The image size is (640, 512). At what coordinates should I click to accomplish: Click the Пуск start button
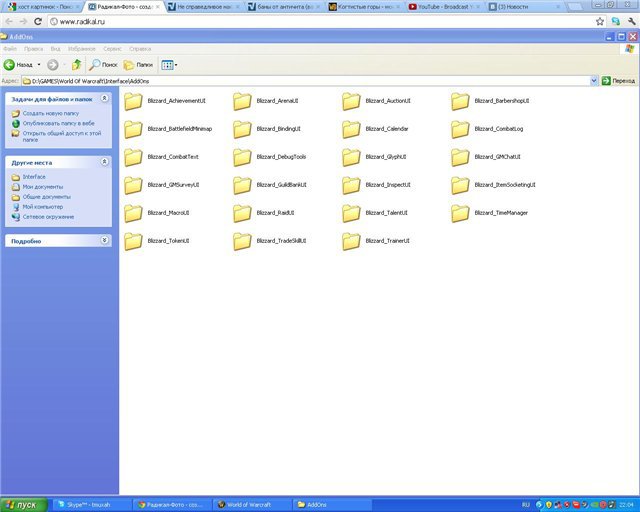[x=21, y=505]
